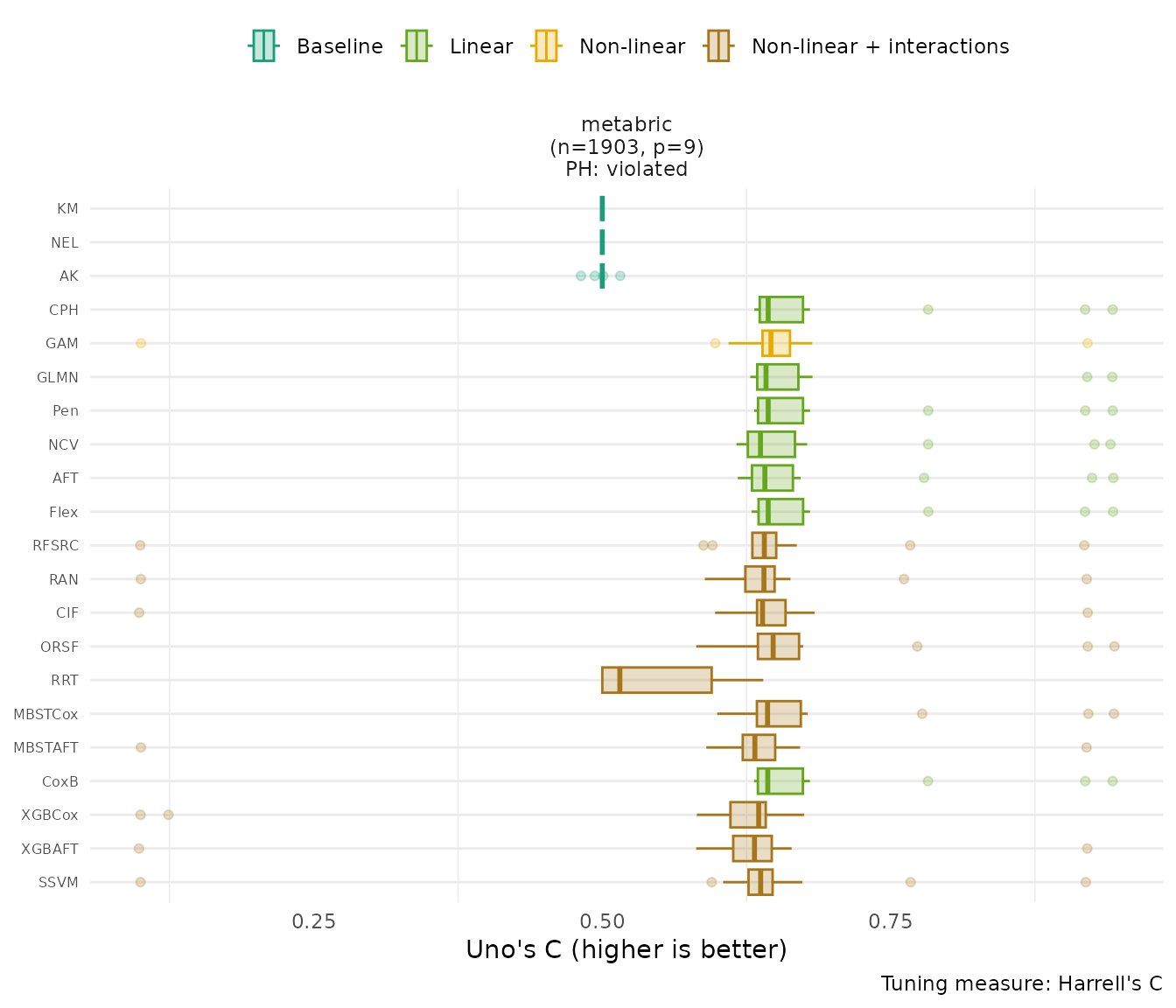Screen dimensions: 1176x1008
Task: Click the "metabric" panel title
Action: pos(626,125)
